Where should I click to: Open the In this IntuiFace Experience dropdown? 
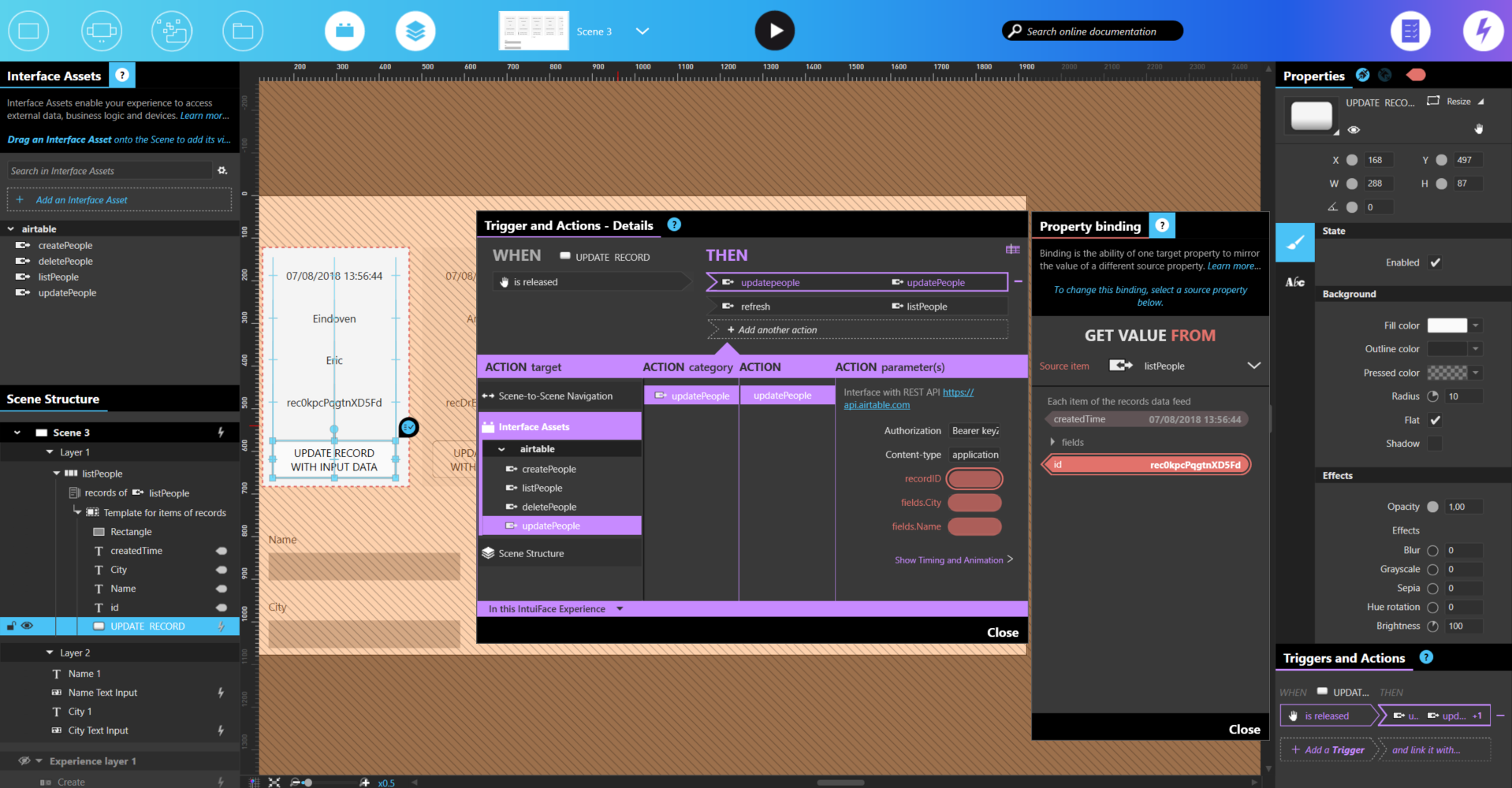coord(620,608)
